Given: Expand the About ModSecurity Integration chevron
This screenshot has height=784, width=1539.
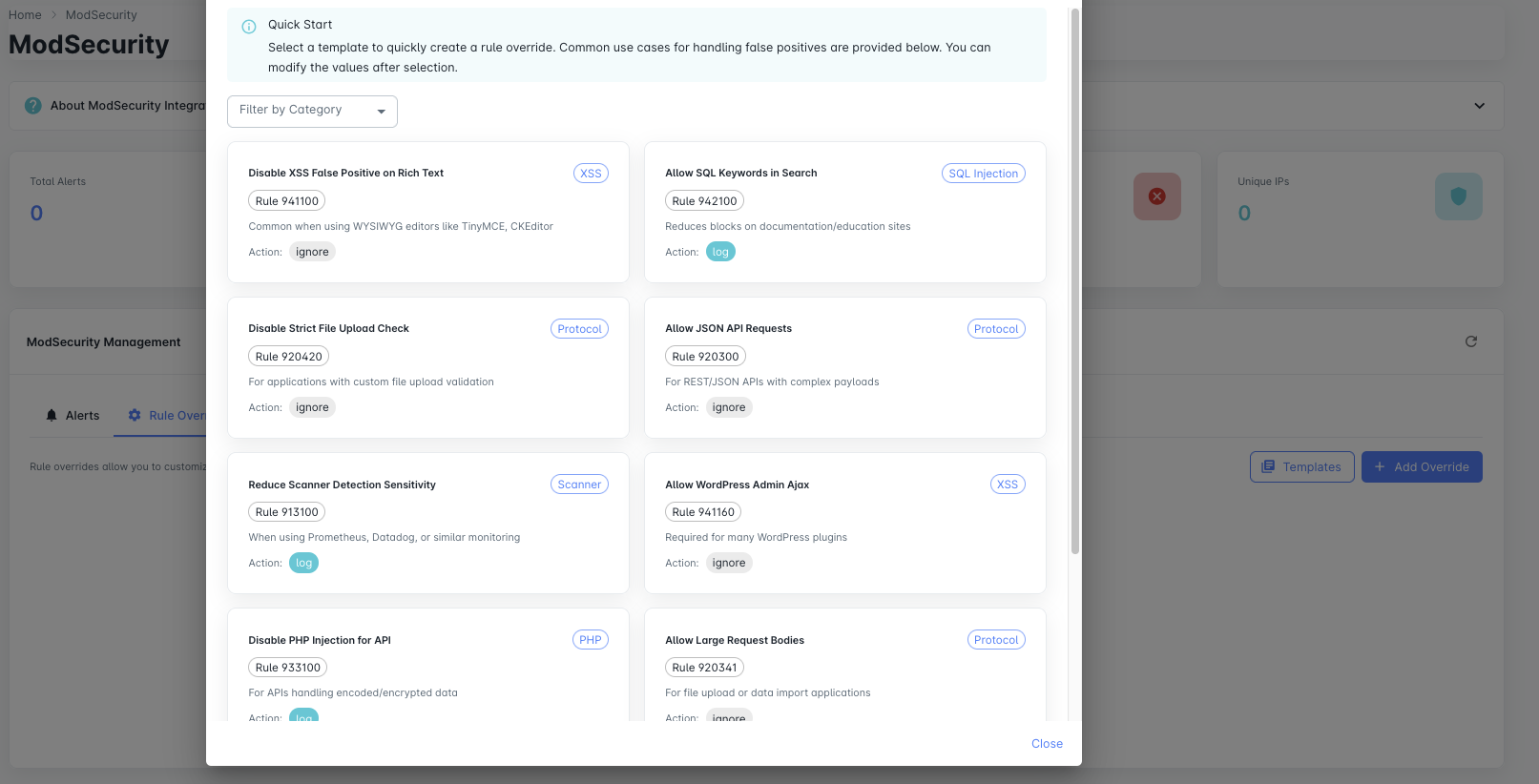Looking at the screenshot, I should [1479, 106].
